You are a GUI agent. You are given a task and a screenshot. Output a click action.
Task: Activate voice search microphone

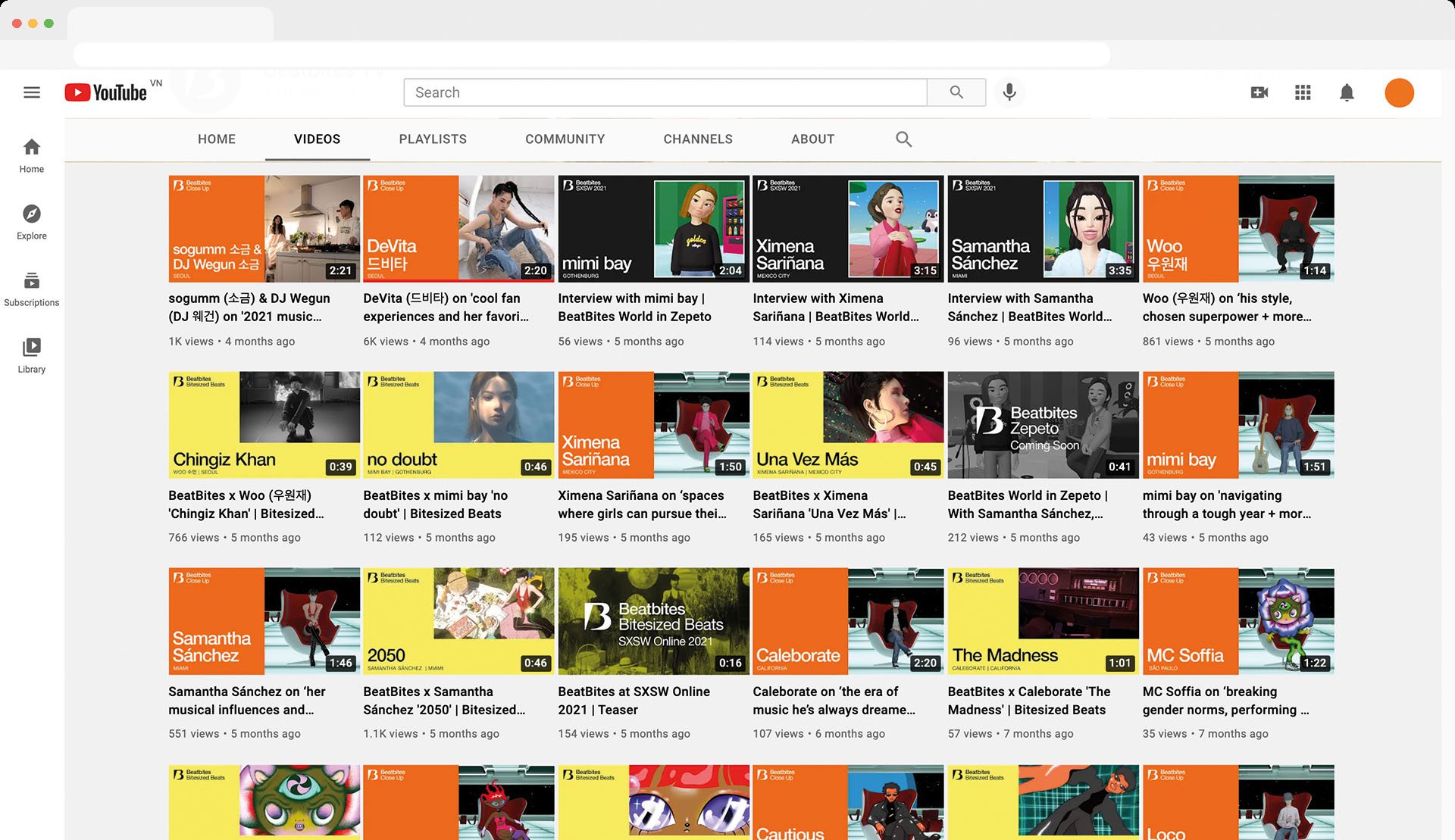pos(1009,92)
